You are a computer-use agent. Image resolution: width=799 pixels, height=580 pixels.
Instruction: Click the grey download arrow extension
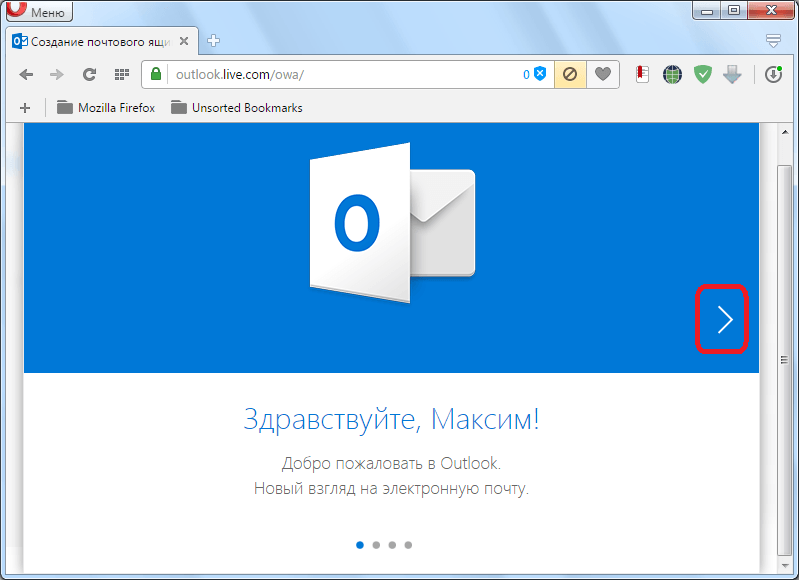732,75
